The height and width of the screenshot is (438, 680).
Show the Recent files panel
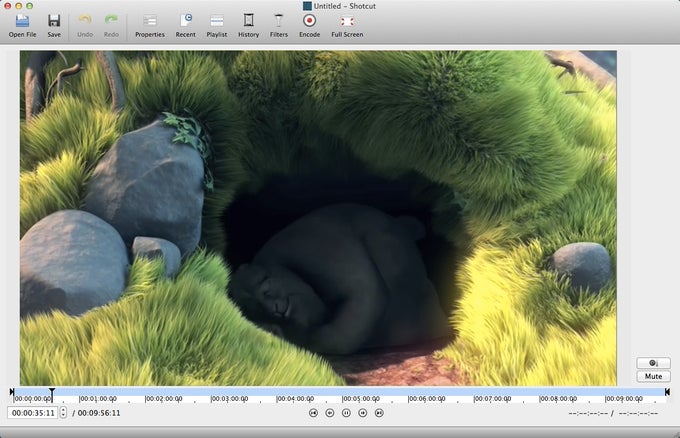tap(186, 26)
